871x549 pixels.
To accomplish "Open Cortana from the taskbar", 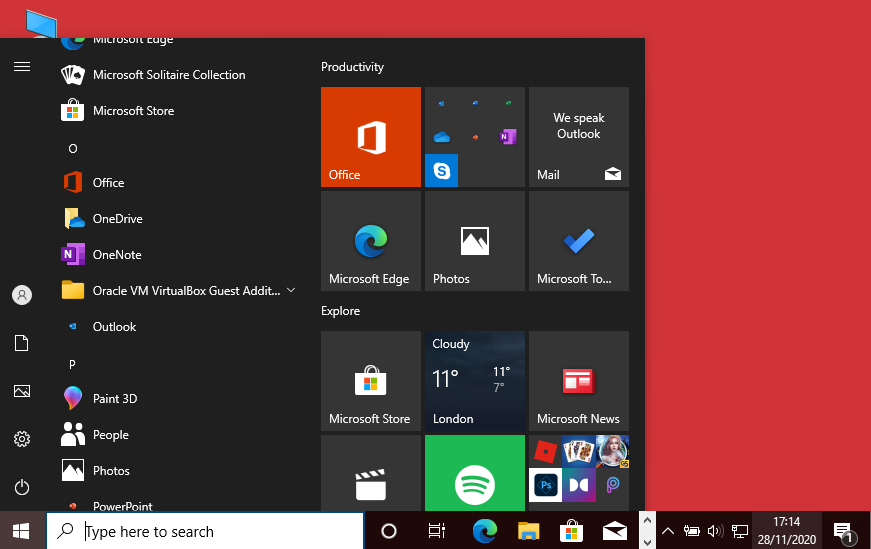I will [389, 531].
